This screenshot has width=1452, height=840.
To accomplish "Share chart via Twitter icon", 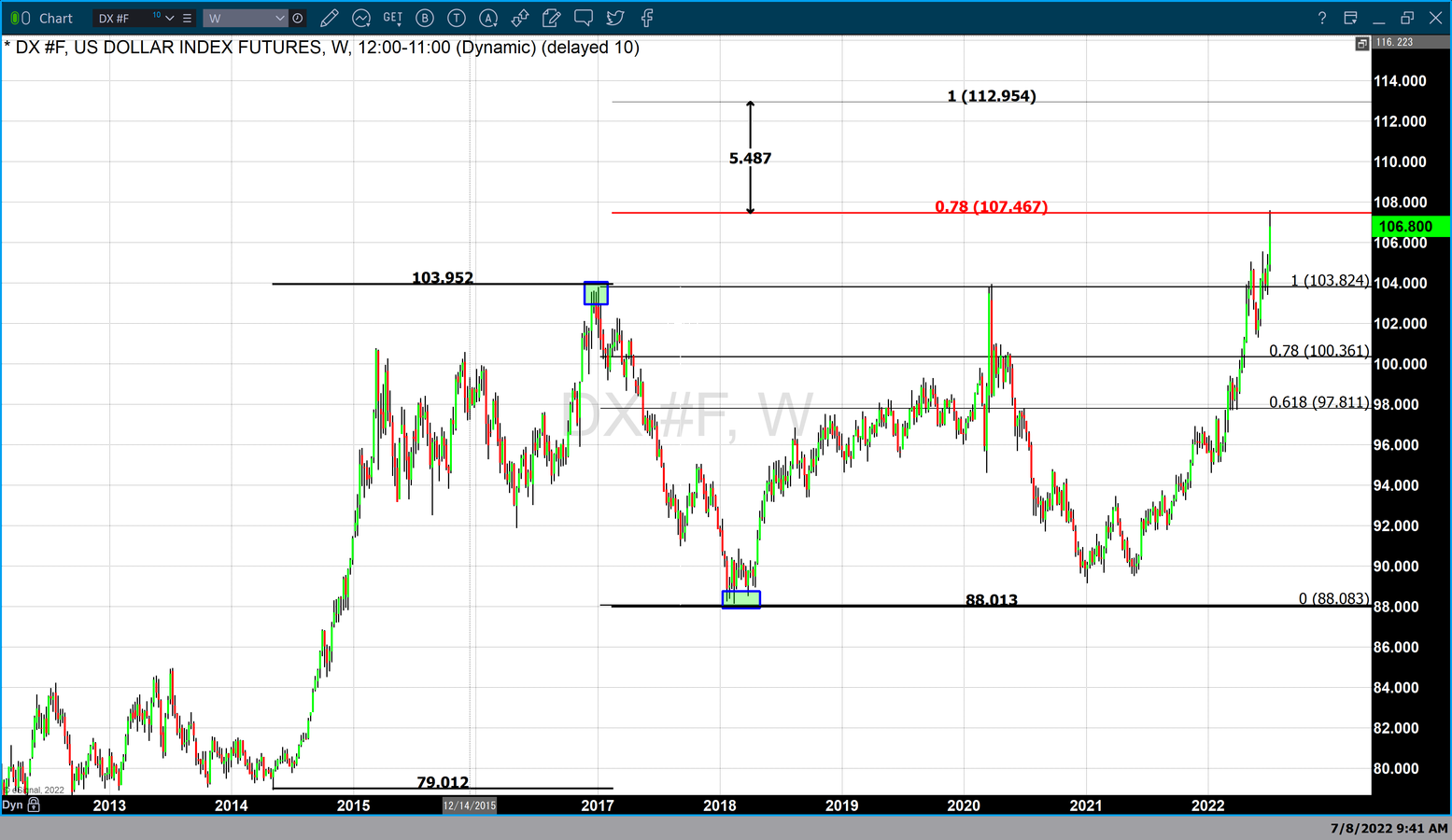I will pyautogui.click(x=615, y=18).
